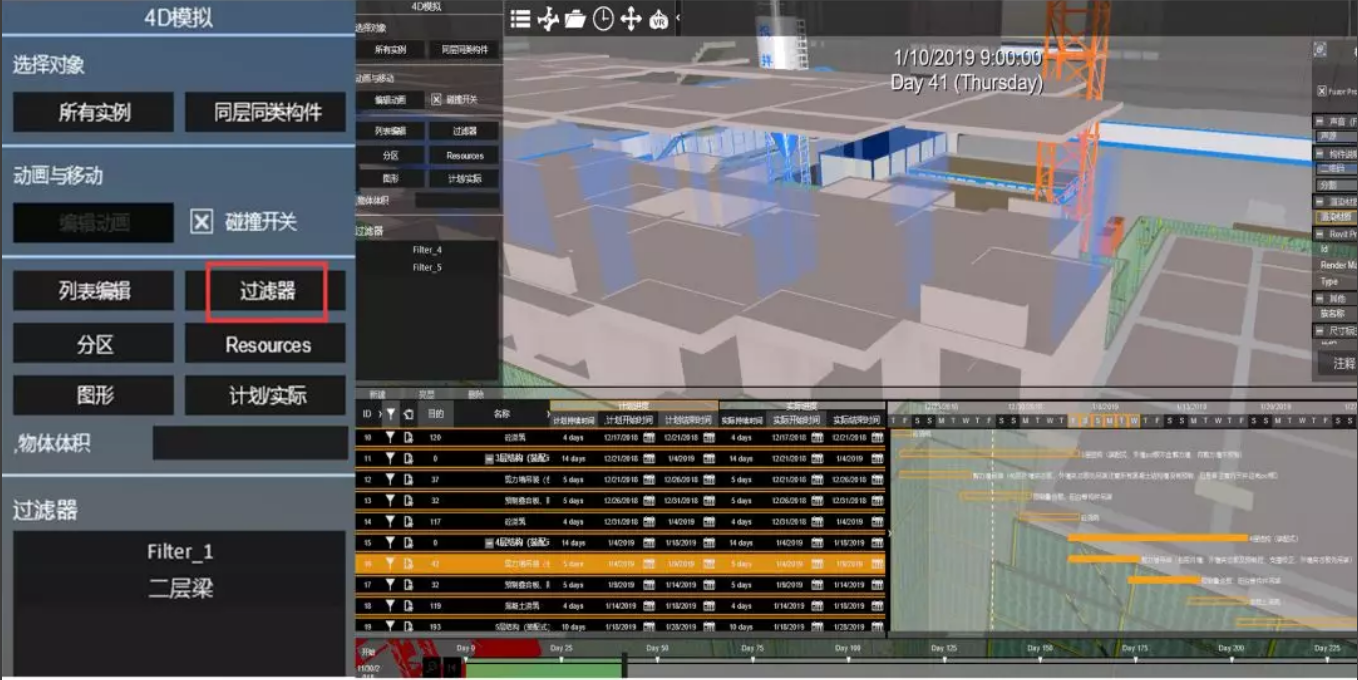Click the document icon on row 17

click(408, 584)
